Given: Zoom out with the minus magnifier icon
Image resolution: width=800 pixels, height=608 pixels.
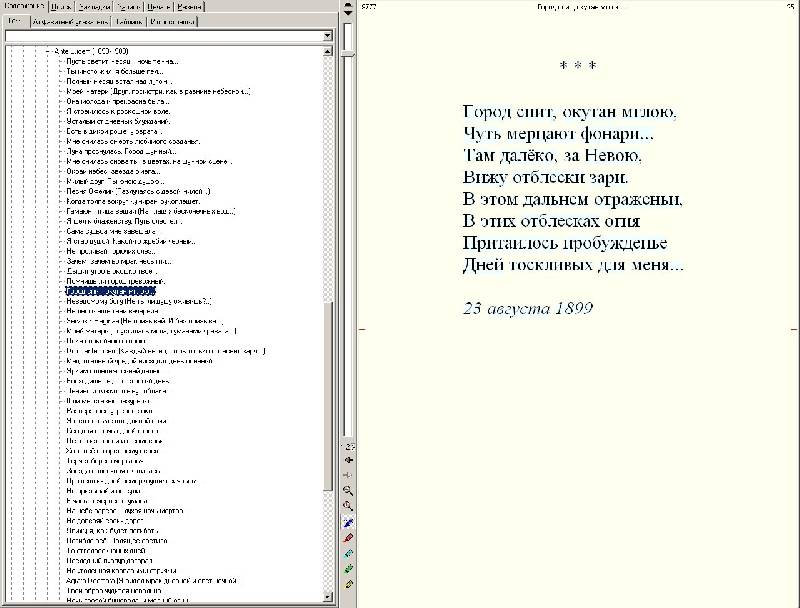Looking at the screenshot, I should [348, 491].
